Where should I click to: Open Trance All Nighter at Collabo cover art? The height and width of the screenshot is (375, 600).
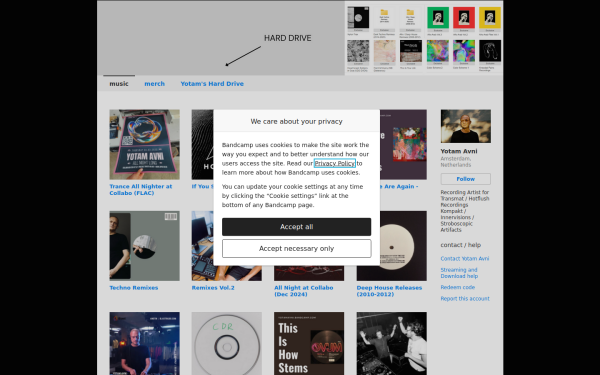[144, 145]
